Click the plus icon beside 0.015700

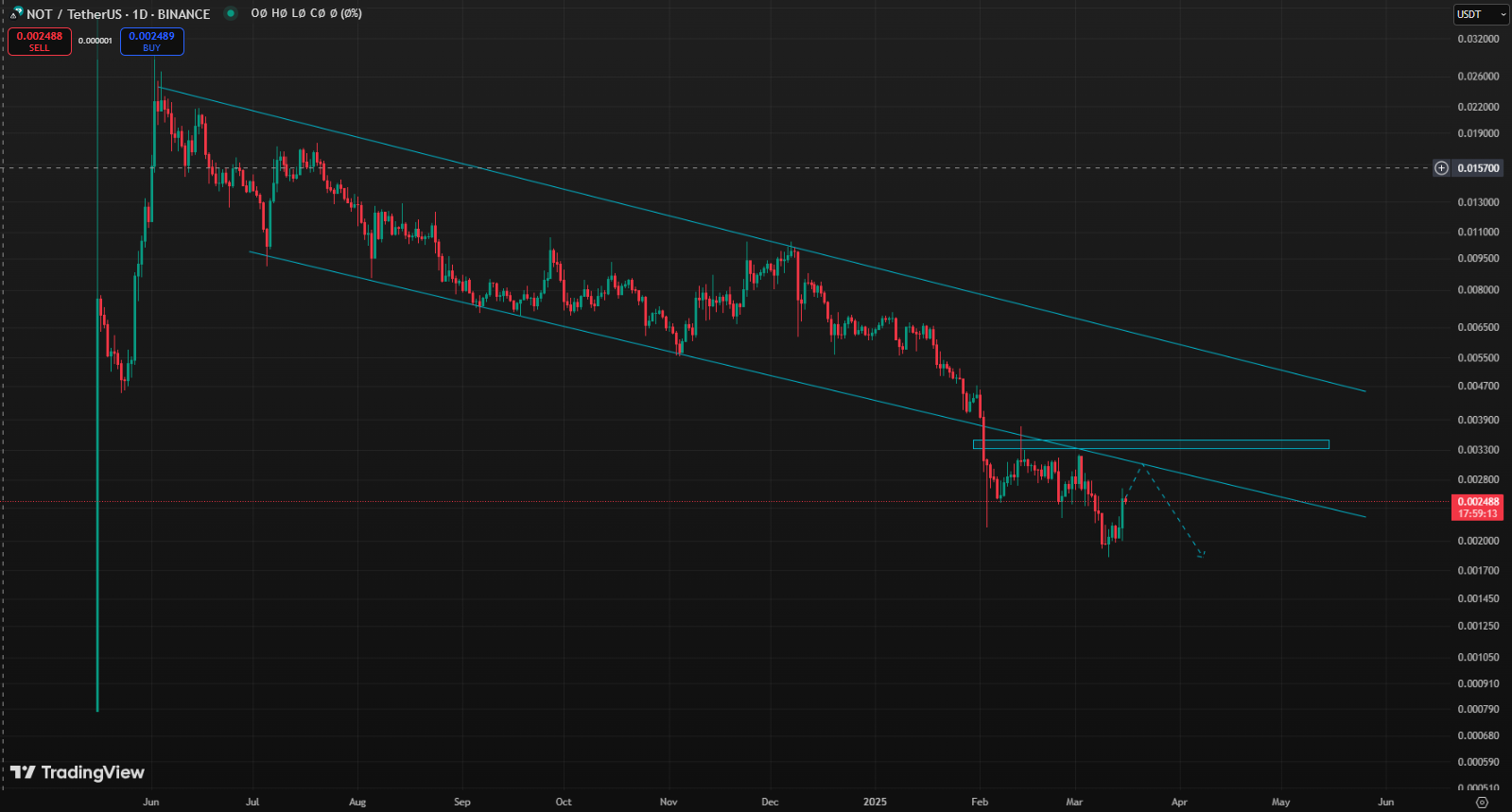click(x=1441, y=168)
